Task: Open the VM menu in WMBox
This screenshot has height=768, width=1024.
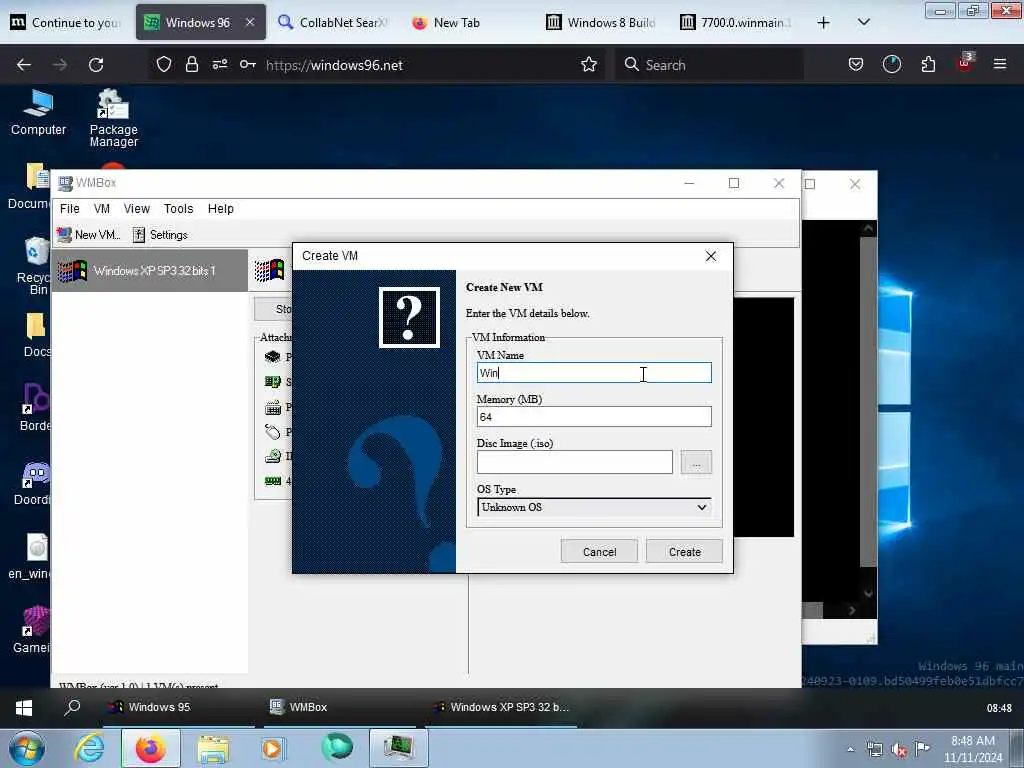Action: (x=101, y=208)
